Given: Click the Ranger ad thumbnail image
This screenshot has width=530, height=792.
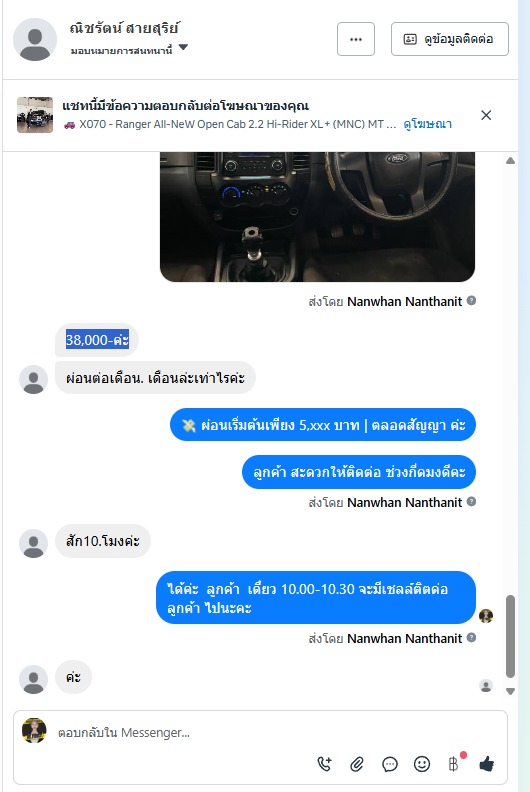Looking at the screenshot, I should coord(35,115).
